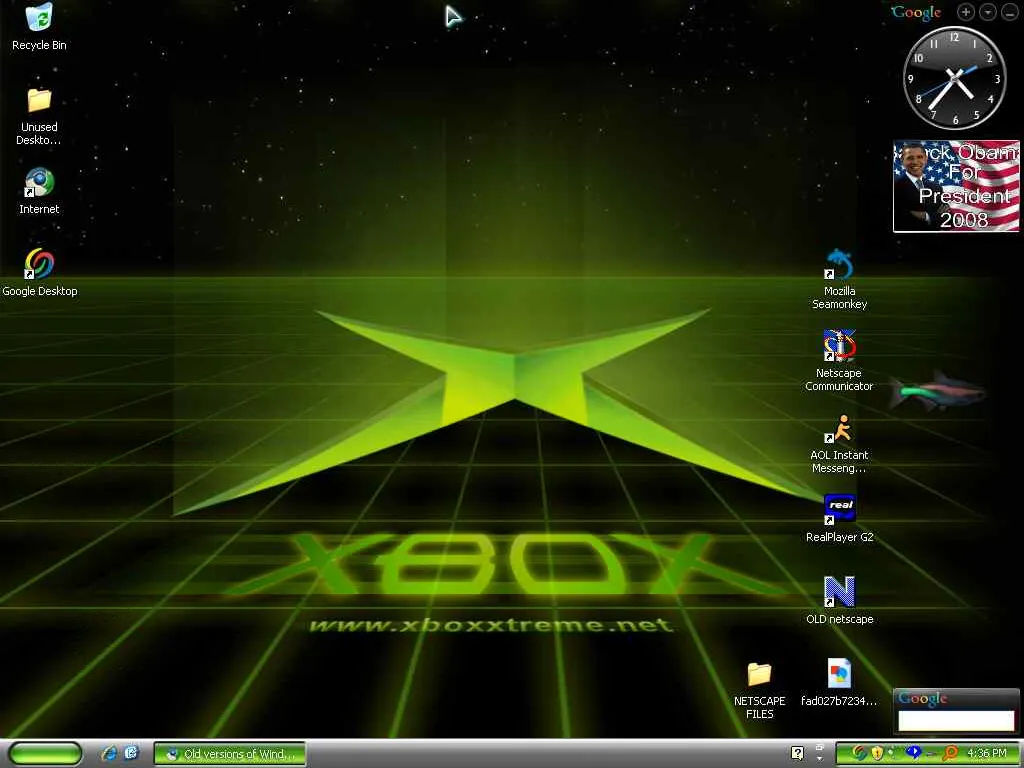Click the question mark help icon on taskbar
The height and width of the screenshot is (768, 1024).
(x=797, y=754)
